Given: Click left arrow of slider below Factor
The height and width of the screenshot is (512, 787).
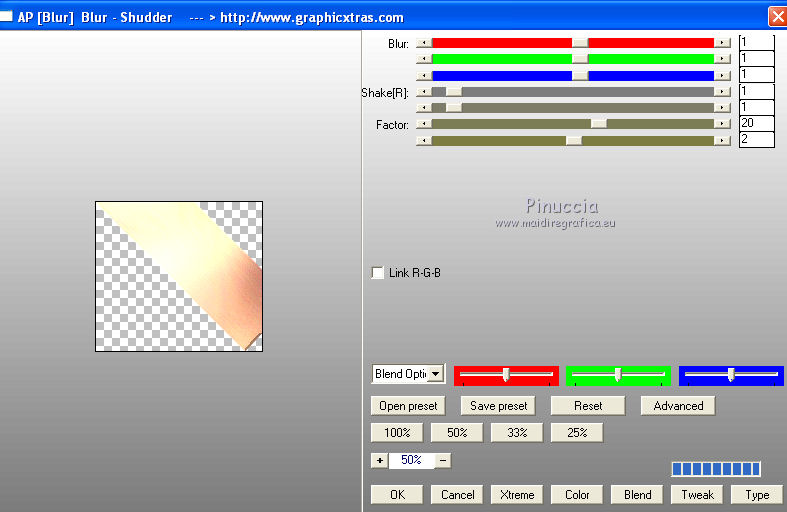Looking at the screenshot, I should point(424,141).
